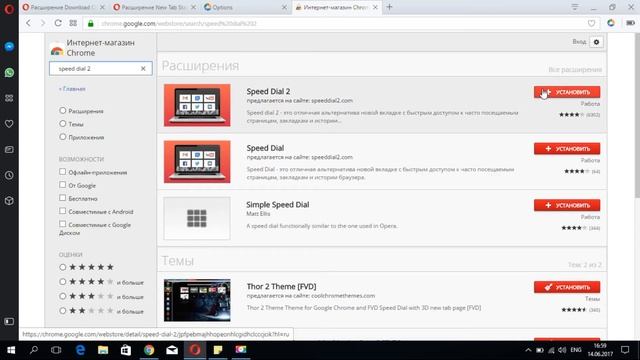Image resolution: width=640 pixels, height=360 pixels.
Task: Select the Темы radio filter
Action: pos(62,123)
